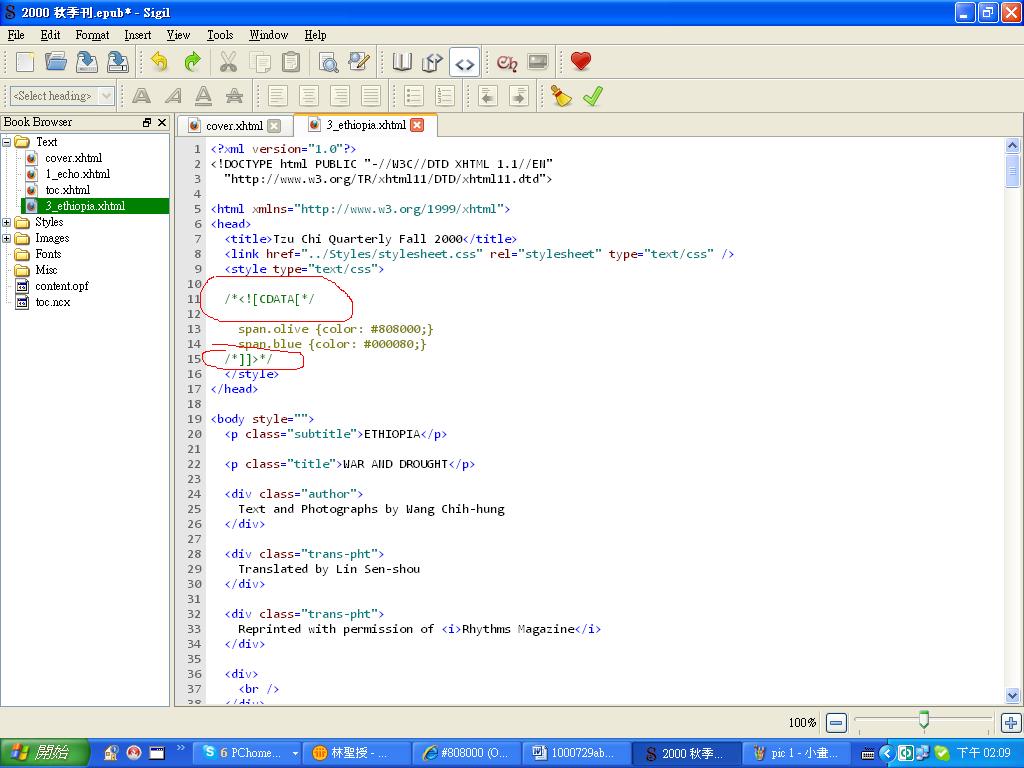Toggle the Split View icon
This screenshot has width=1024, height=768.
432,62
